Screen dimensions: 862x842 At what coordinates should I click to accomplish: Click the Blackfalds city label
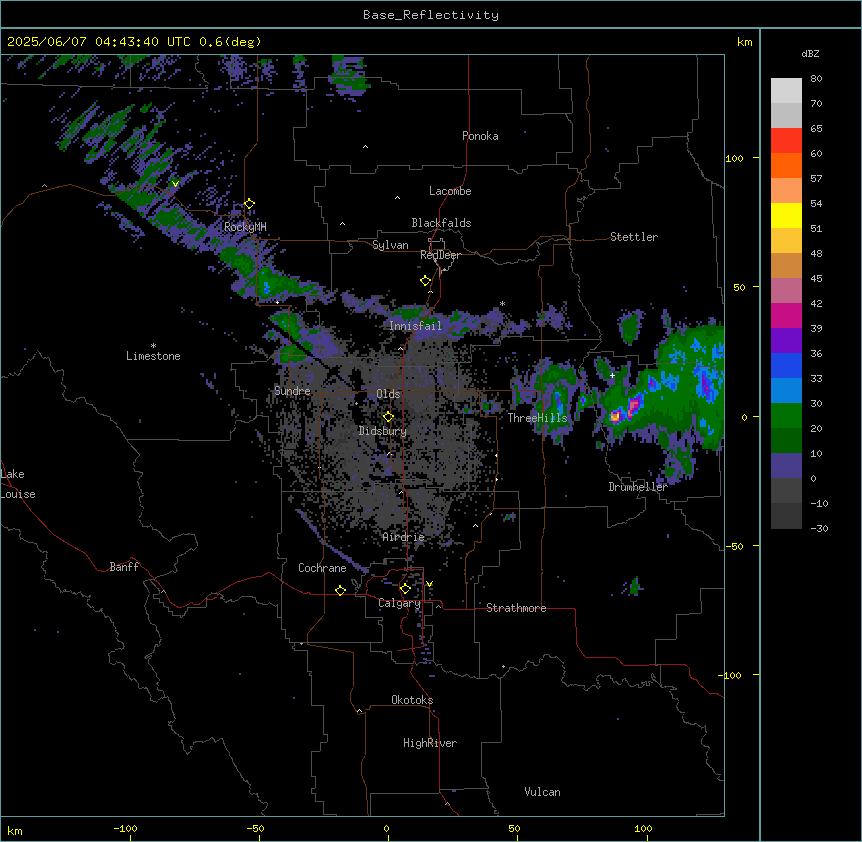pyautogui.click(x=441, y=223)
